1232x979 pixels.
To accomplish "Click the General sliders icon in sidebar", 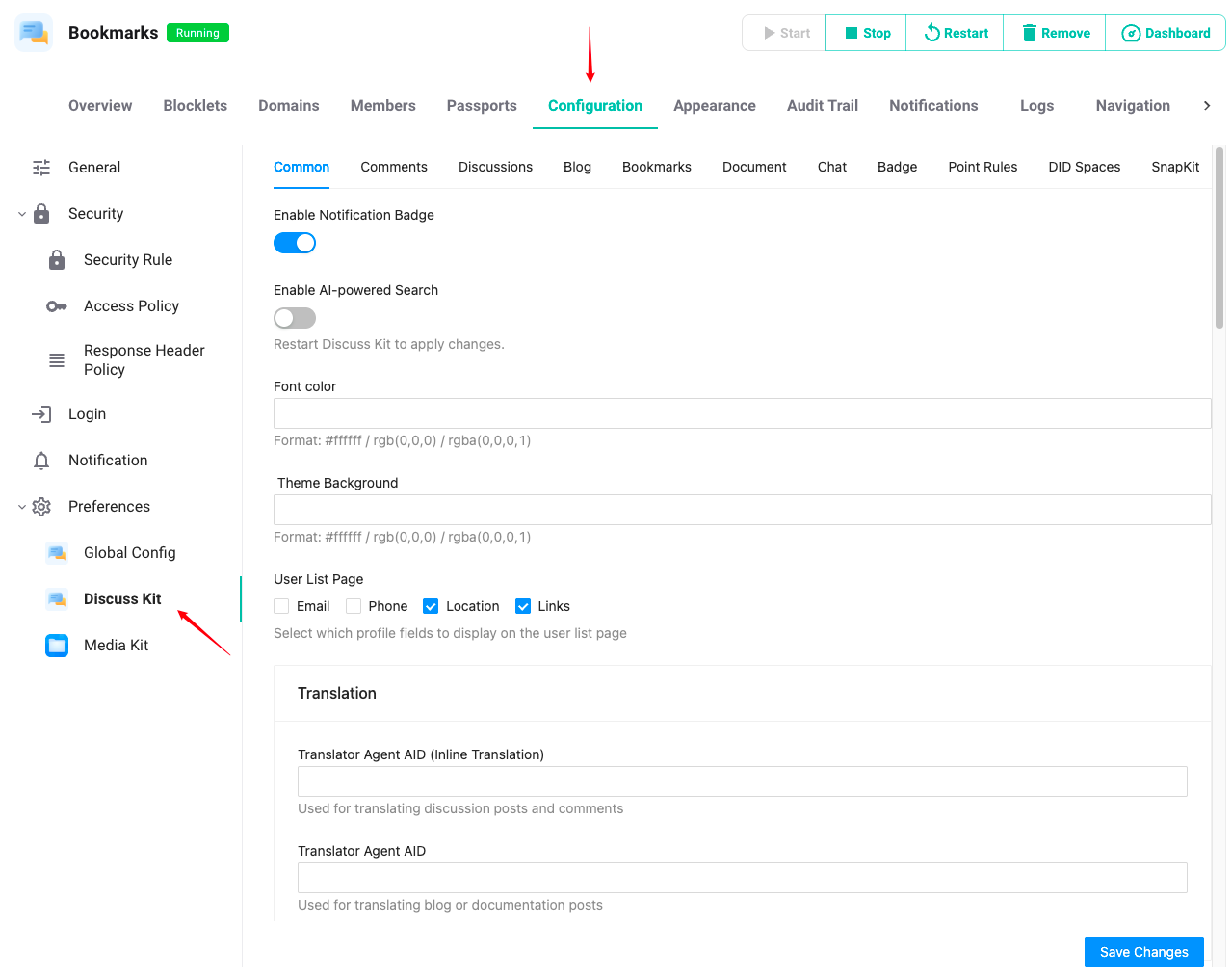I will click(41, 168).
